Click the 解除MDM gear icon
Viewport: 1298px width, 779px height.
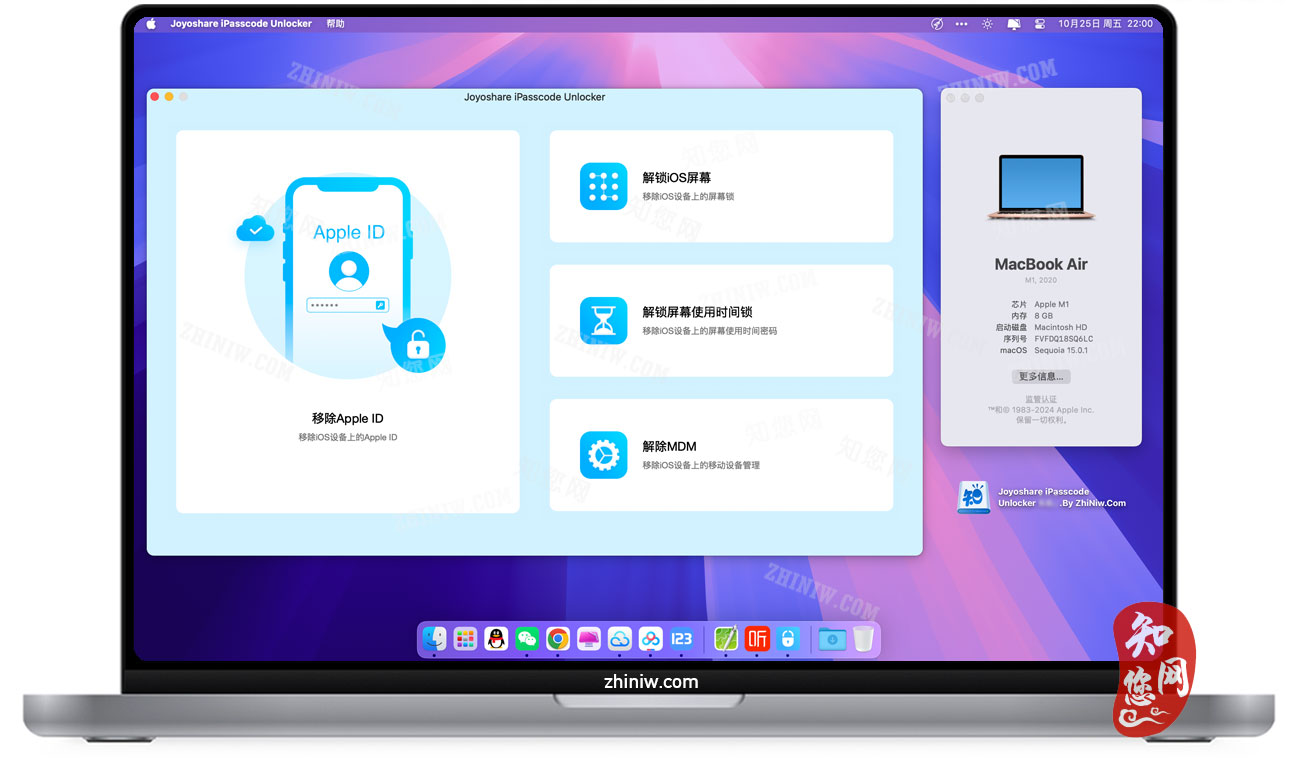coord(603,455)
